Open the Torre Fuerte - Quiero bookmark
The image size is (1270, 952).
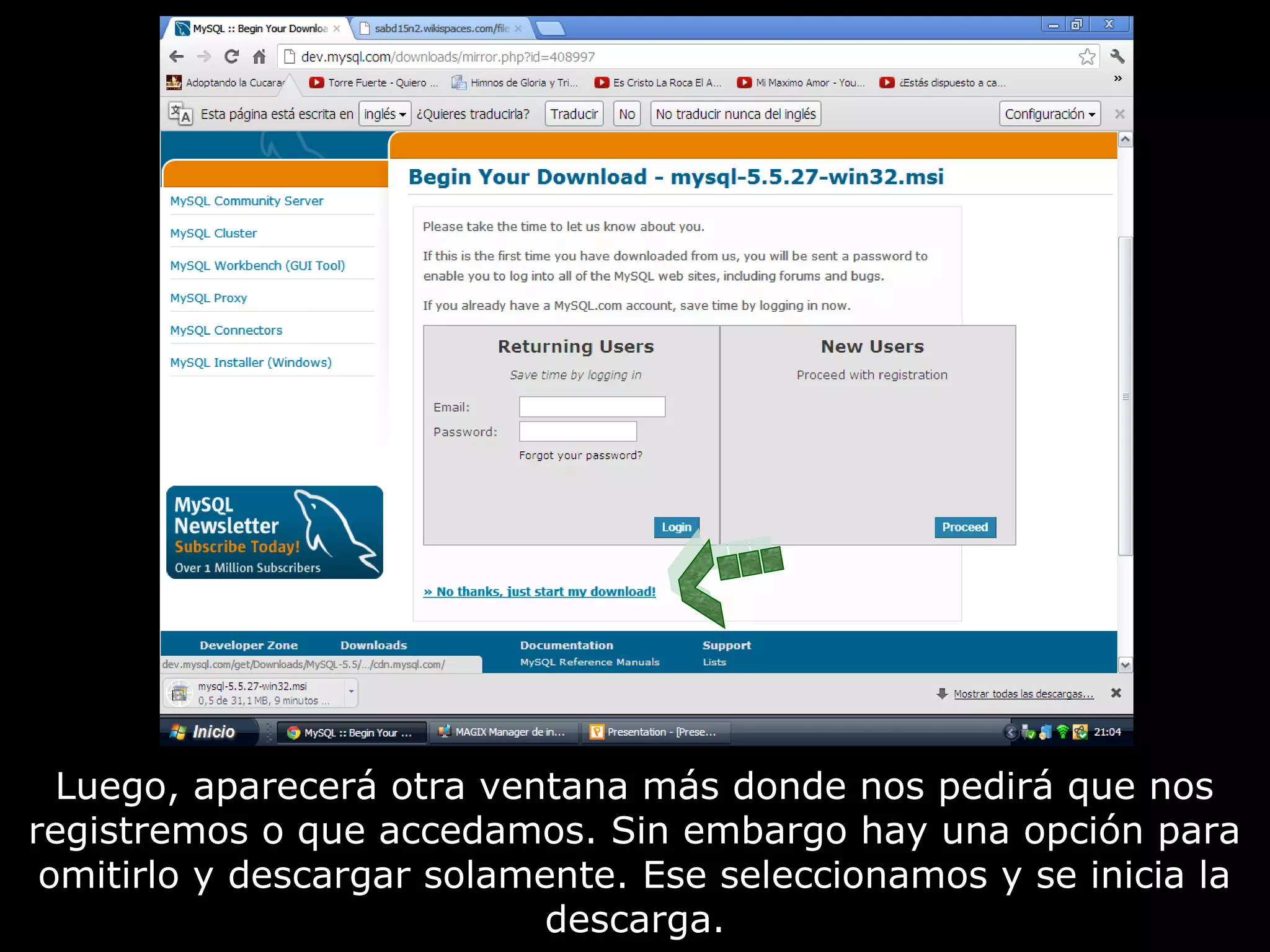tap(373, 82)
